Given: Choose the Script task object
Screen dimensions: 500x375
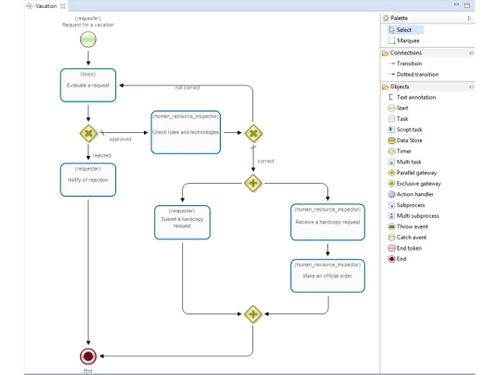Looking at the screenshot, I should point(405,129).
